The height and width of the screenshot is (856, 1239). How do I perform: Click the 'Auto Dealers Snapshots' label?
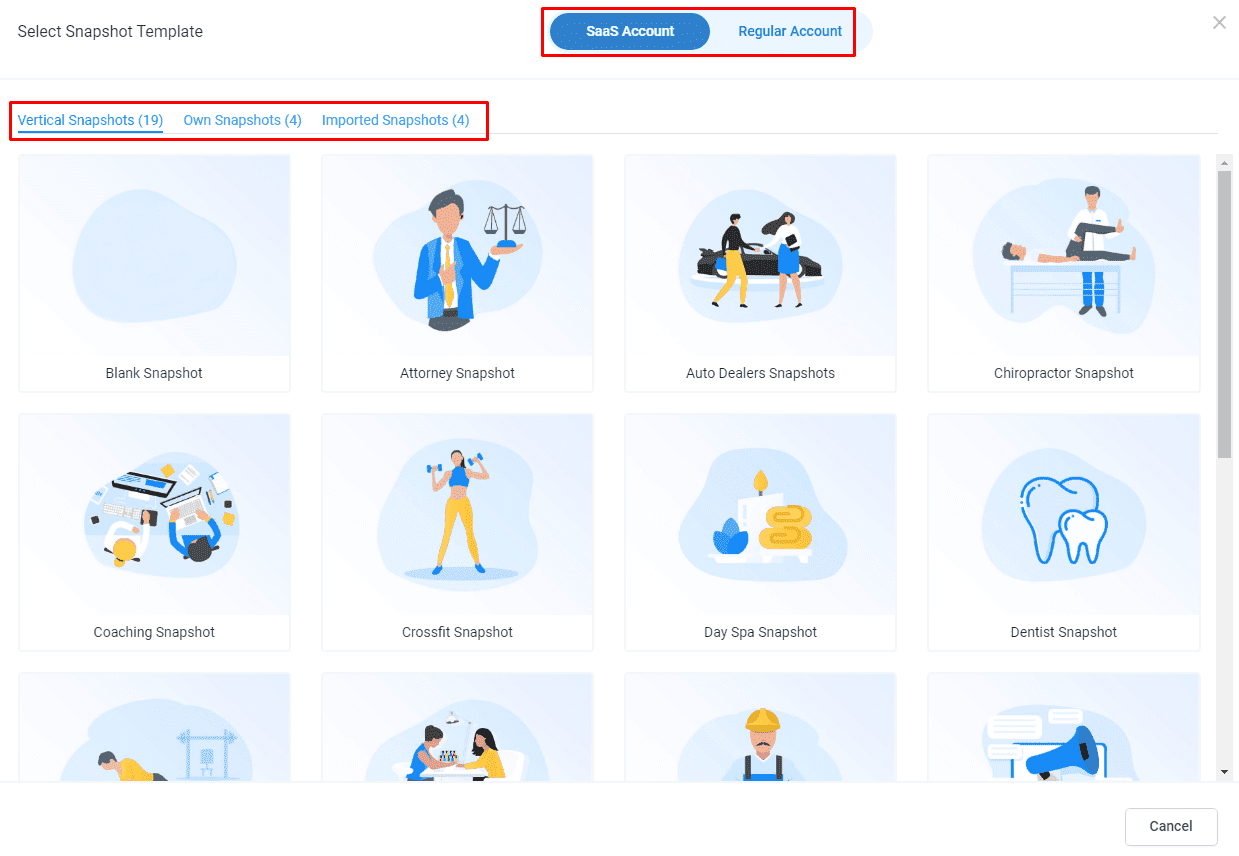[760, 373]
